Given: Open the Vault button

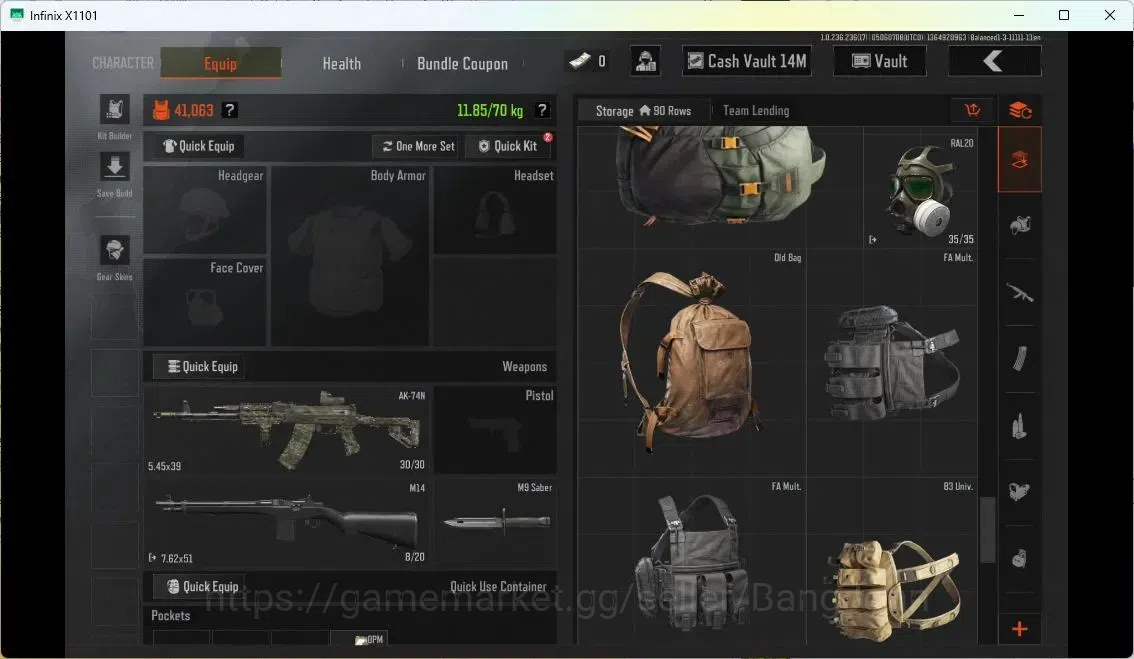Looking at the screenshot, I should click(879, 61).
